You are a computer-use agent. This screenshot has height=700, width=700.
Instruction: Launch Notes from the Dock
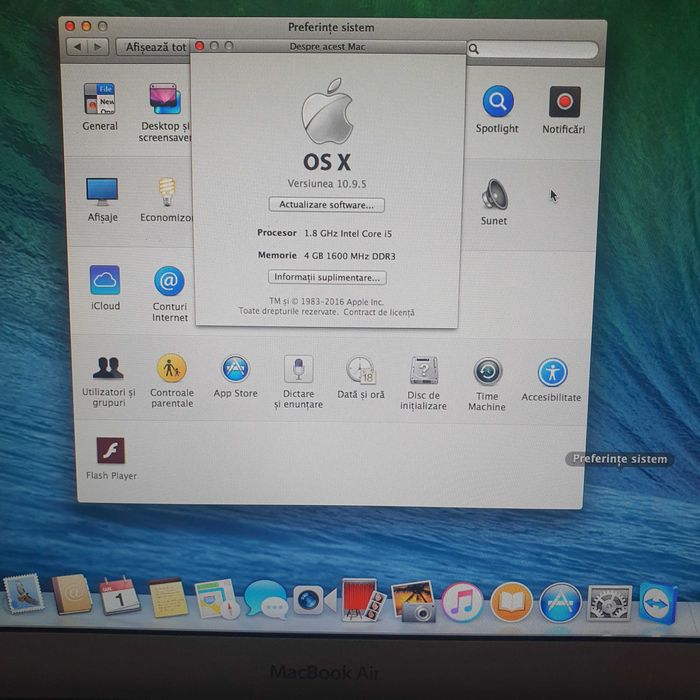(x=168, y=597)
